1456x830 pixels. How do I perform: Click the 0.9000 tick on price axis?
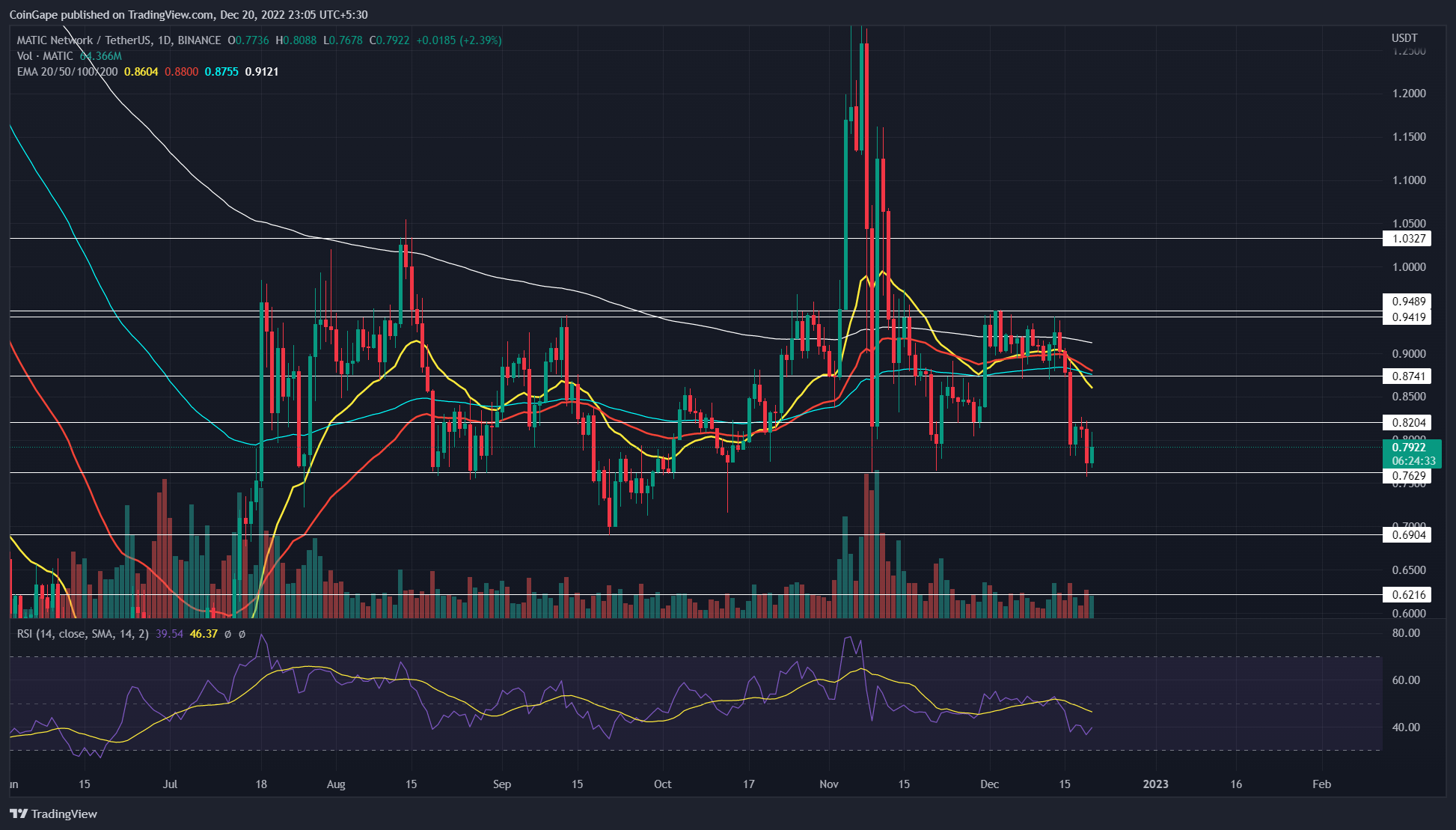pyautogui.click(x=1409, y=354)
